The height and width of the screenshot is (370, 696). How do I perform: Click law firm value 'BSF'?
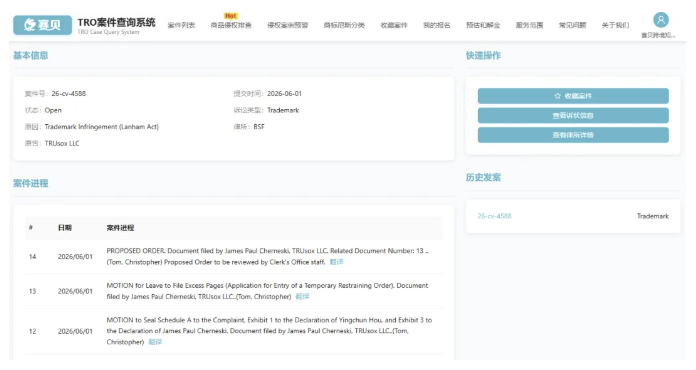pyautogui.click(x=259, y=127)
